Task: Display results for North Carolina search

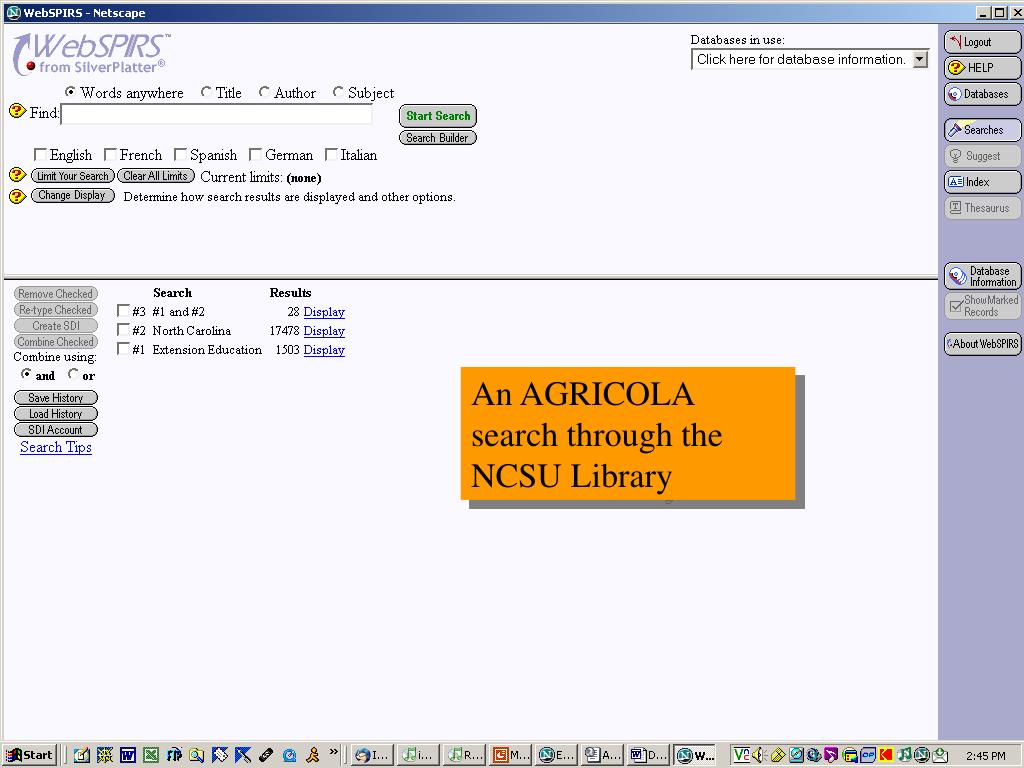Action: (x=324, y=330)
